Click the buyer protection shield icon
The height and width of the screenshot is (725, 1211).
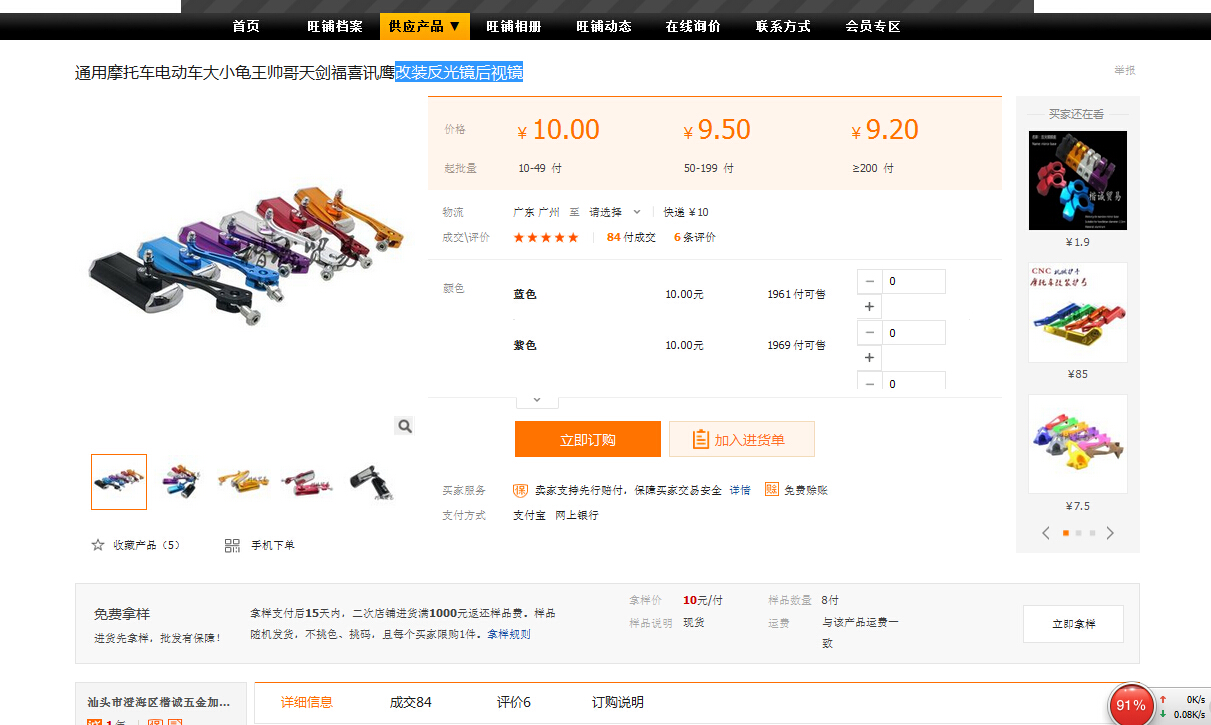pyautogui.click(x=520, y=490)
